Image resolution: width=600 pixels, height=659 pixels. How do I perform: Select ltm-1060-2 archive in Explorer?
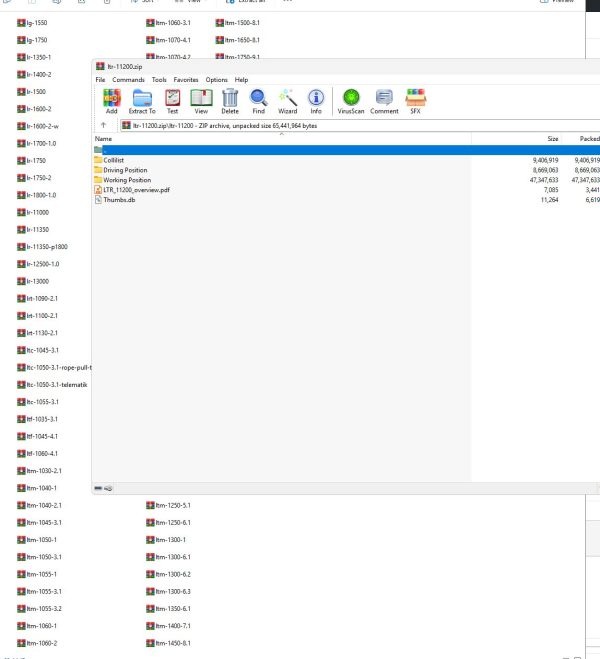click(x=37, y=643)
